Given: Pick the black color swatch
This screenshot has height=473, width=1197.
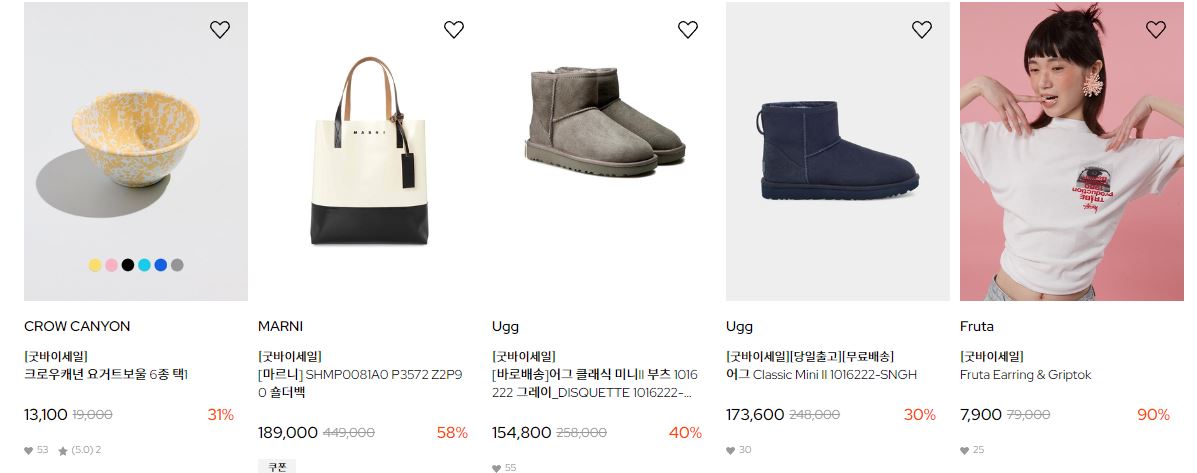Looking at the screenshot, I should tap(127, 265).
